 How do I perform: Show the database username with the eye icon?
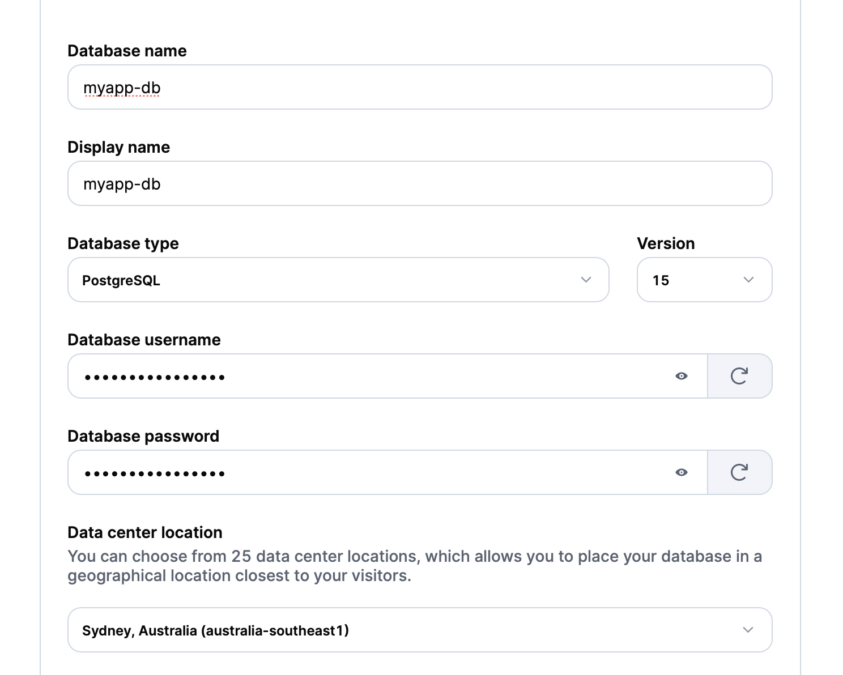[681, 376]
